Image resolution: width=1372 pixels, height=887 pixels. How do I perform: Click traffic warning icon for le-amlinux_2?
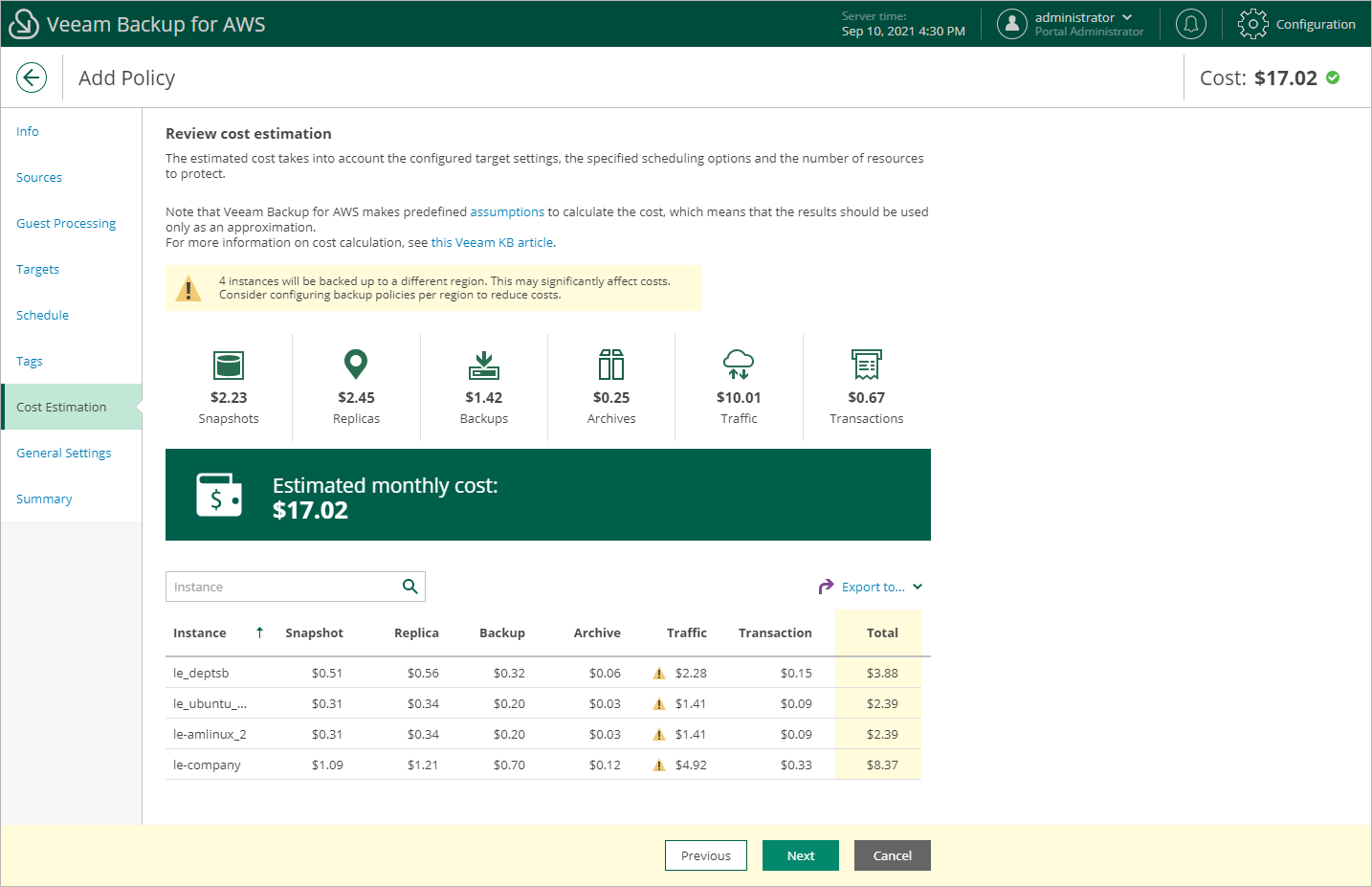click(x=659, y=735)
